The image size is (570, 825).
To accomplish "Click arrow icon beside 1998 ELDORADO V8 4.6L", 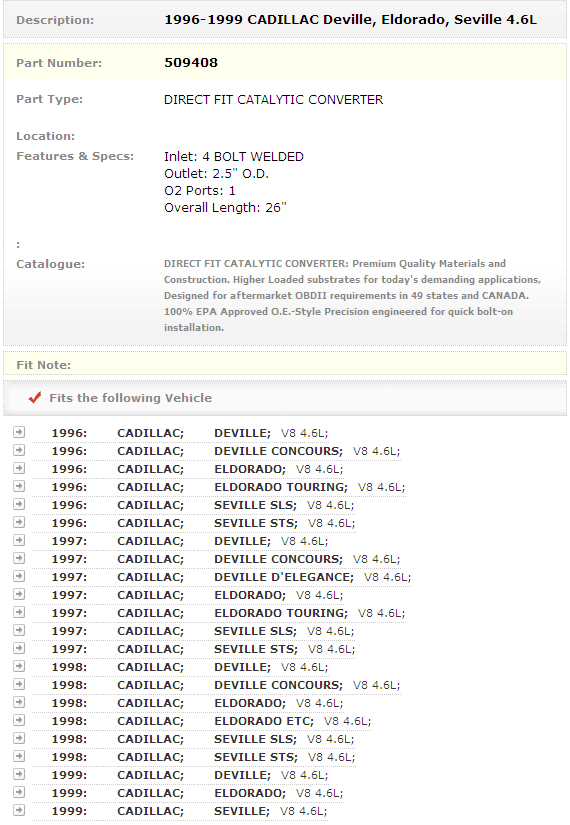I will click(19, 702).
